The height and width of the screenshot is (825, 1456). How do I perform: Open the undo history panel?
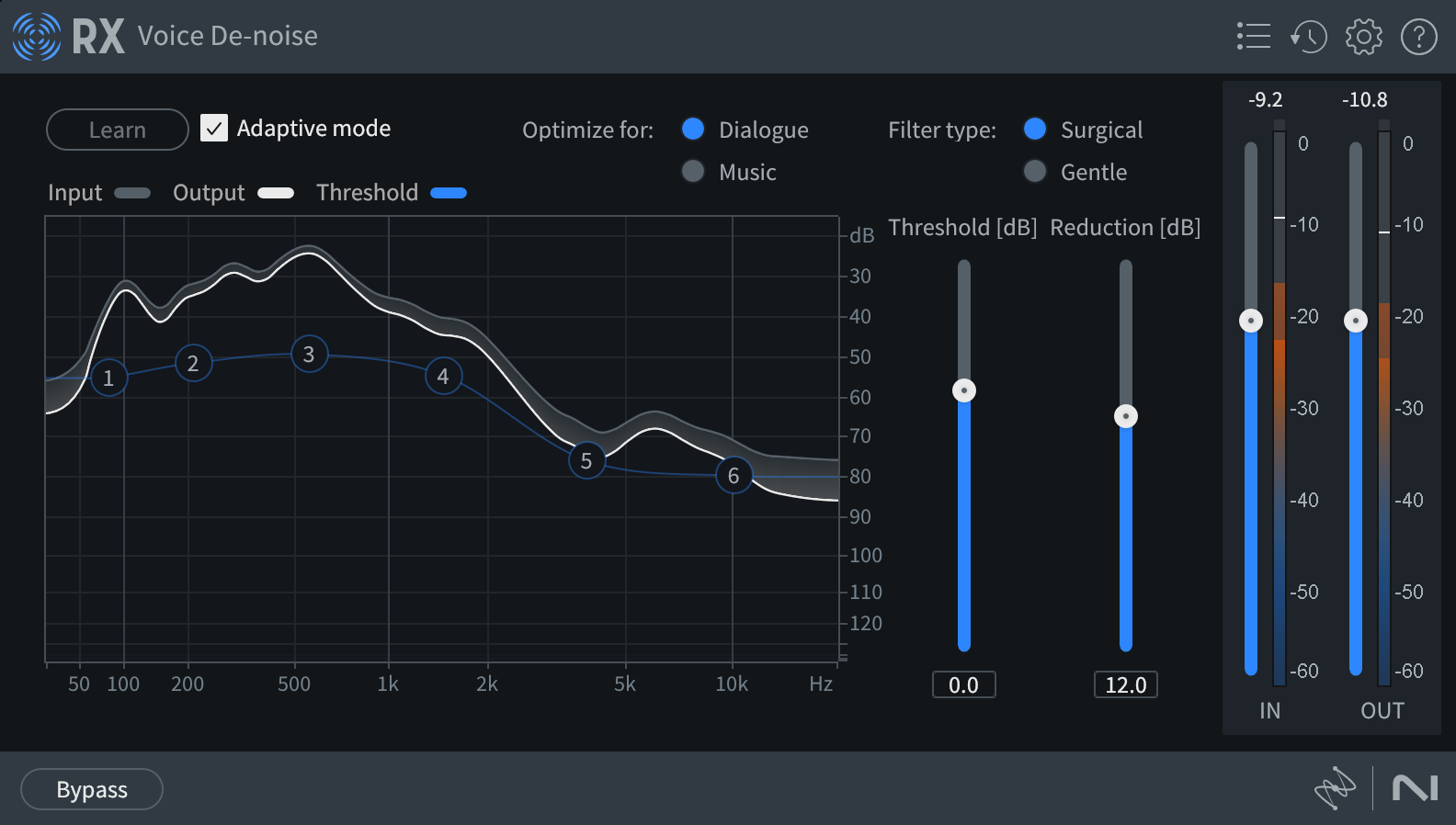[1308, 37]
